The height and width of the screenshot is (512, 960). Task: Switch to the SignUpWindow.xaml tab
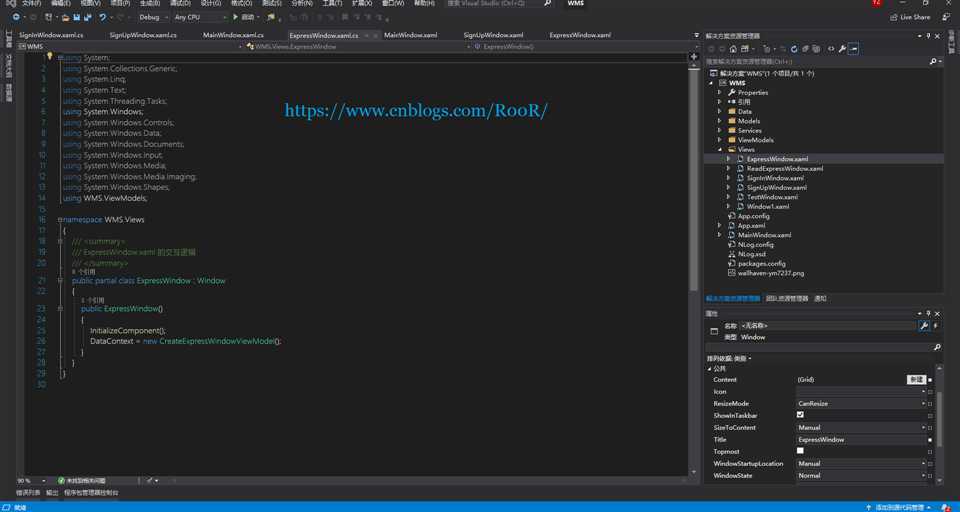493,35
